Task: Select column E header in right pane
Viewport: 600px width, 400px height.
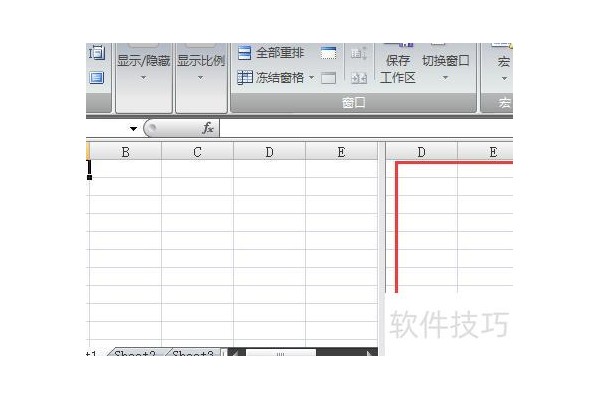Action: tap(485, 152)
